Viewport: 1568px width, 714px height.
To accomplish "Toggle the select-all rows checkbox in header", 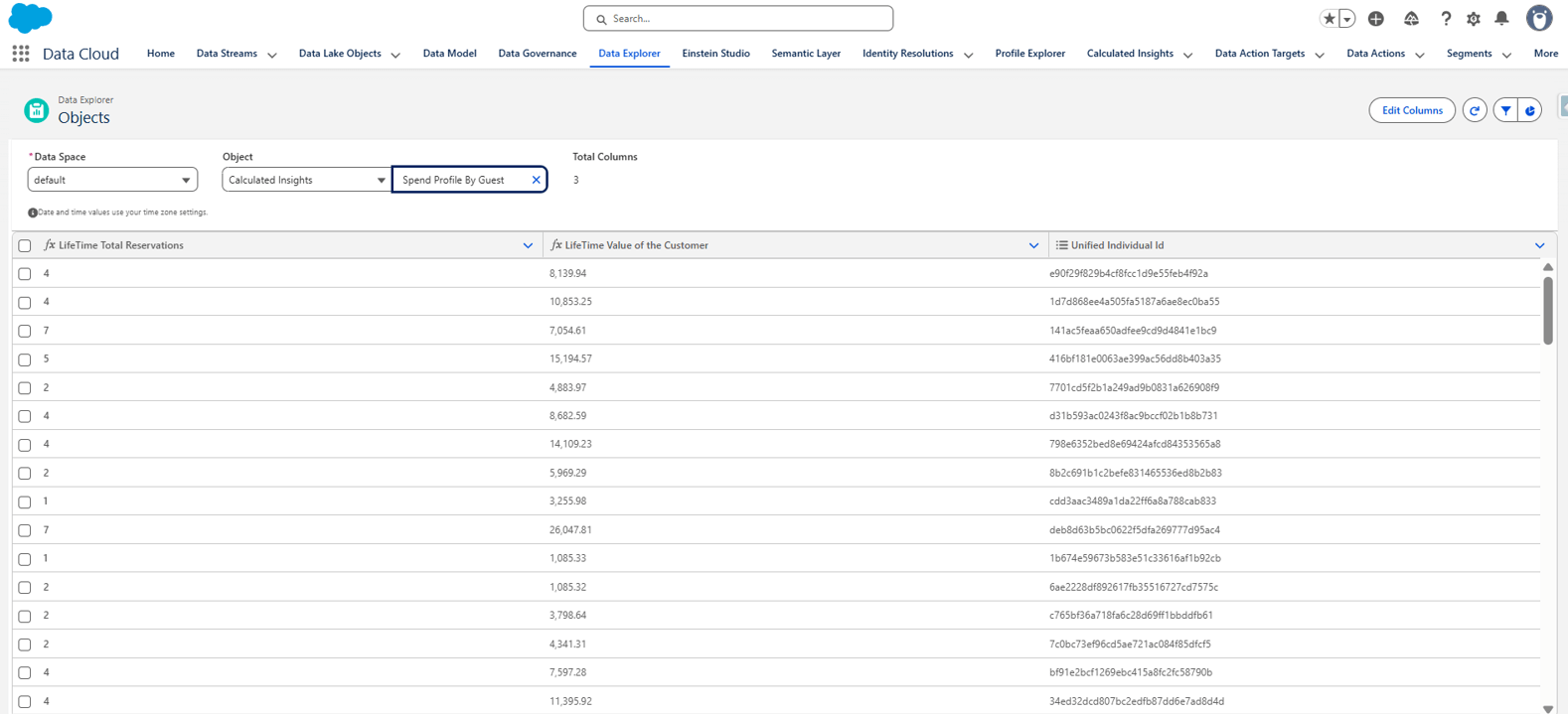I will tap(25, 245).
